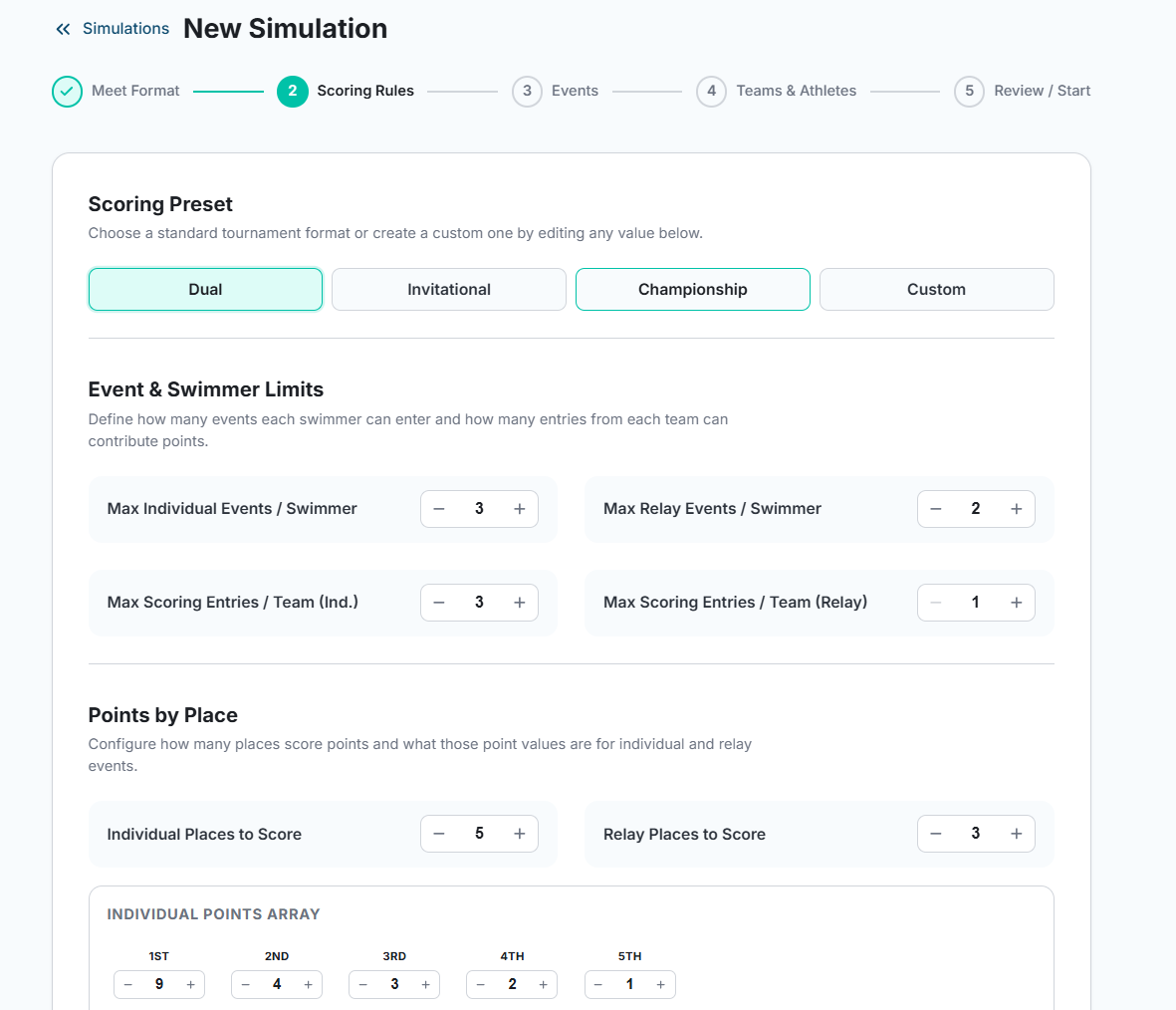Raise Max Scoring Entries / Team (Relay)
The height and width of the screenshot is (1010, 1176).
pyautogui.click(x=1016, y=602)
